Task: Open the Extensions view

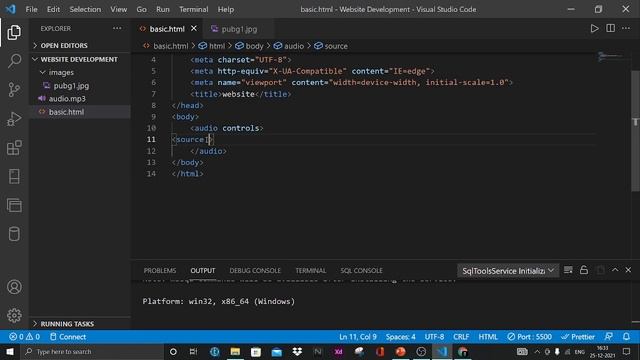Action: click(x=14, y=148)
